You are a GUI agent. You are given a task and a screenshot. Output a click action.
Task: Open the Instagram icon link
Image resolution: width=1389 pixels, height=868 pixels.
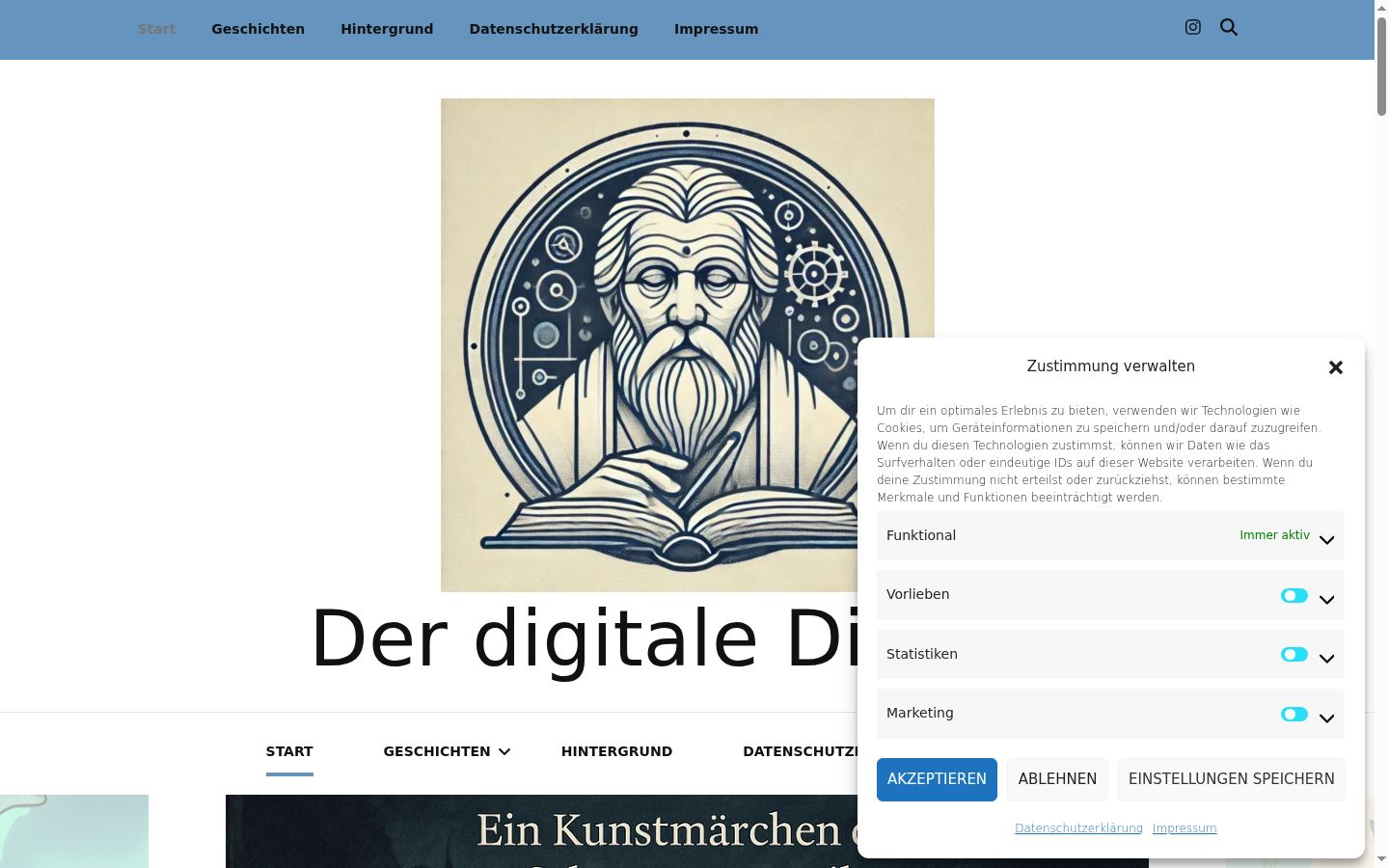[1193, 27]
